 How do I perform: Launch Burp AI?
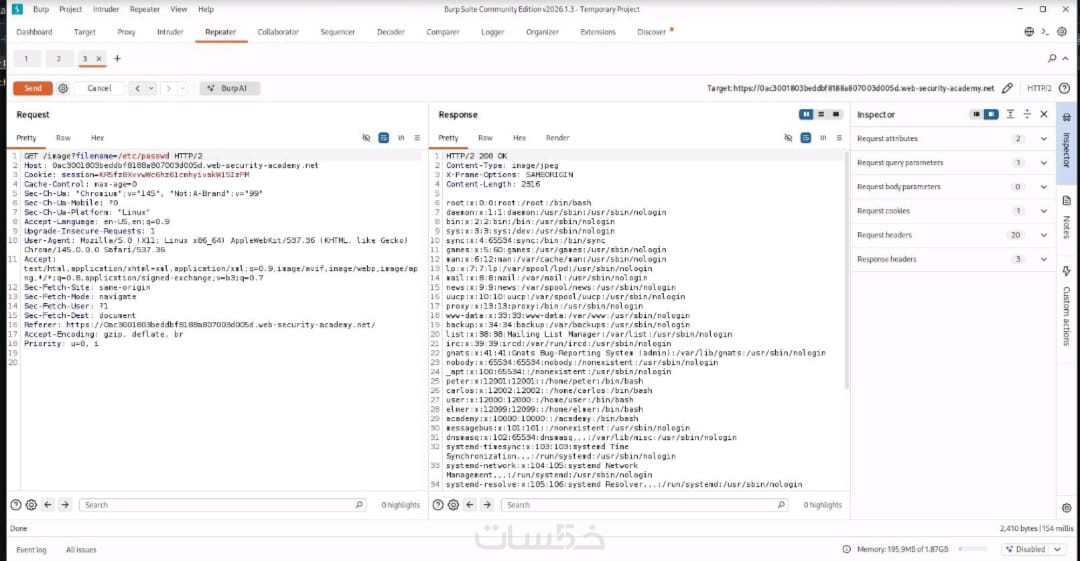click(x=230, y=88)
